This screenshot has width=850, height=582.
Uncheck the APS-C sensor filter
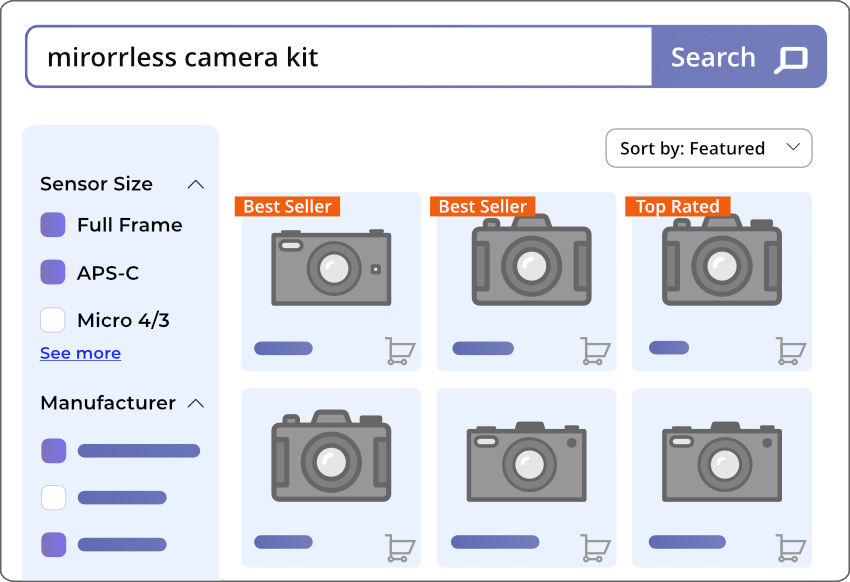pyautogui.click(x=53, y=272)
